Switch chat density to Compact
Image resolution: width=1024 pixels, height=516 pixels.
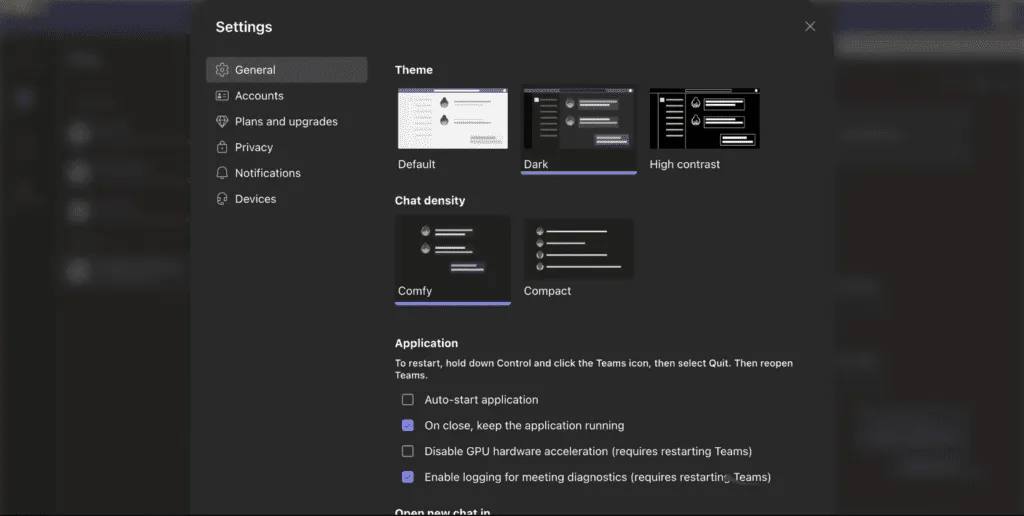(578, 249)
